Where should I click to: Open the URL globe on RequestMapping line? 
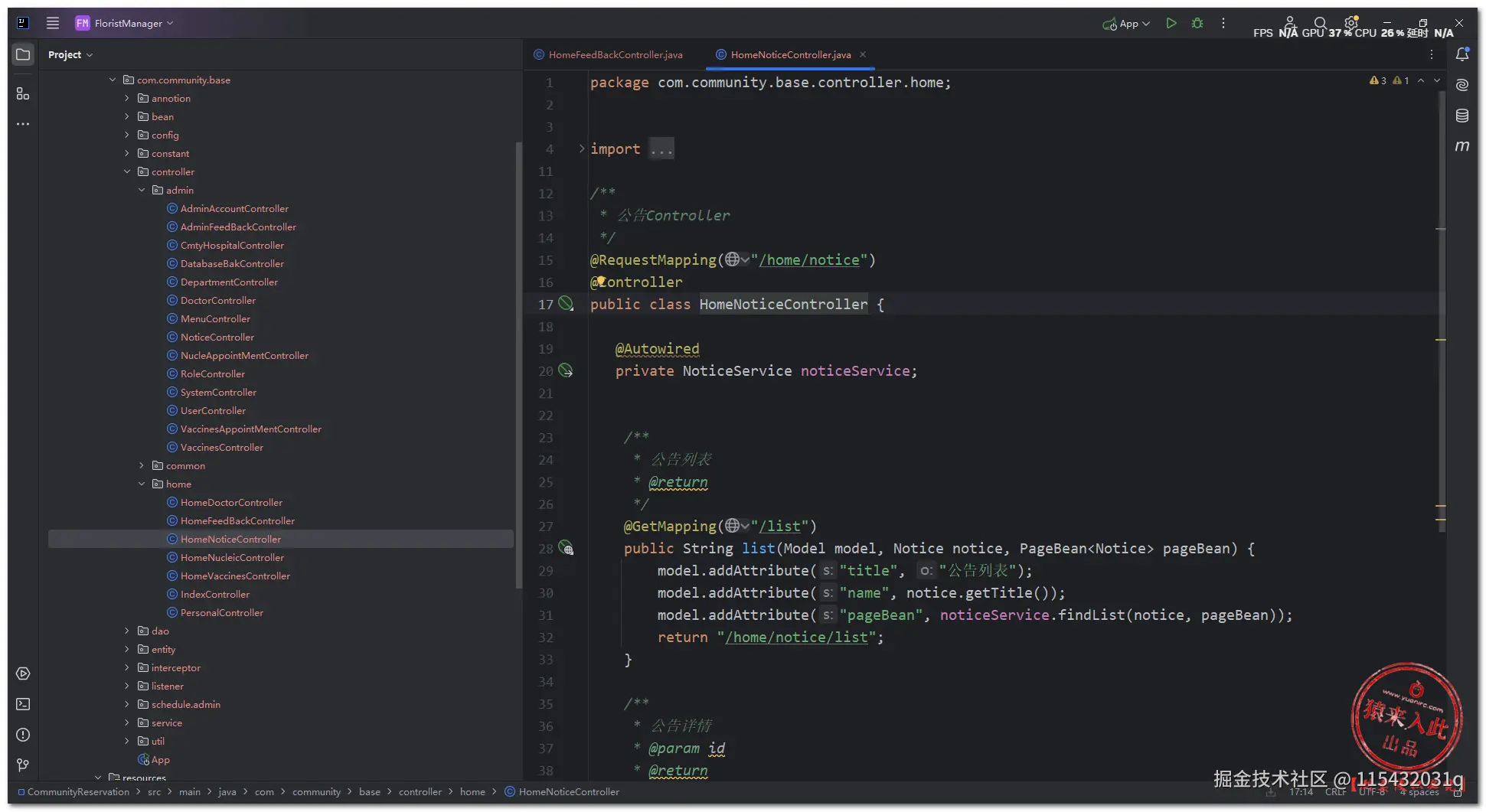(x=736, y=259)
